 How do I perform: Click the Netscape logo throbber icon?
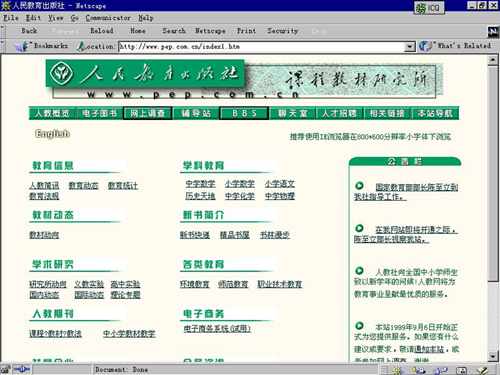pos(493,32)
